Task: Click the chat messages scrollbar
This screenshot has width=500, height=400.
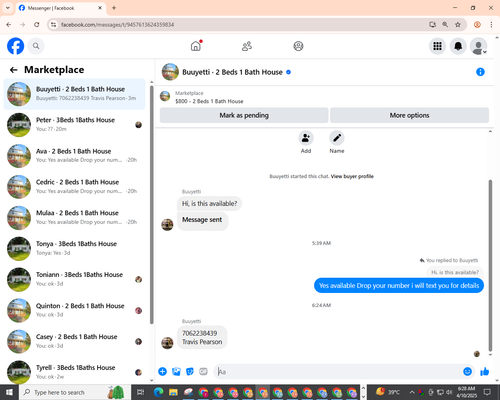Action: click(490, 265)
